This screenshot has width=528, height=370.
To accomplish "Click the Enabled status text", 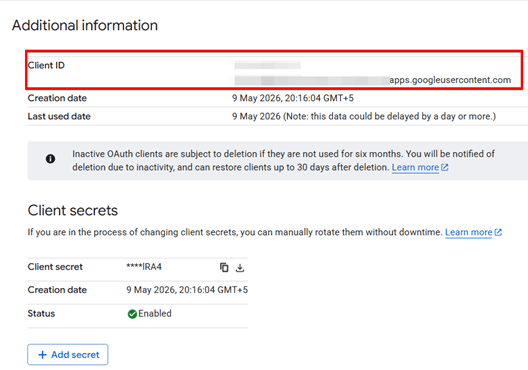I will [x=155, y=313].
